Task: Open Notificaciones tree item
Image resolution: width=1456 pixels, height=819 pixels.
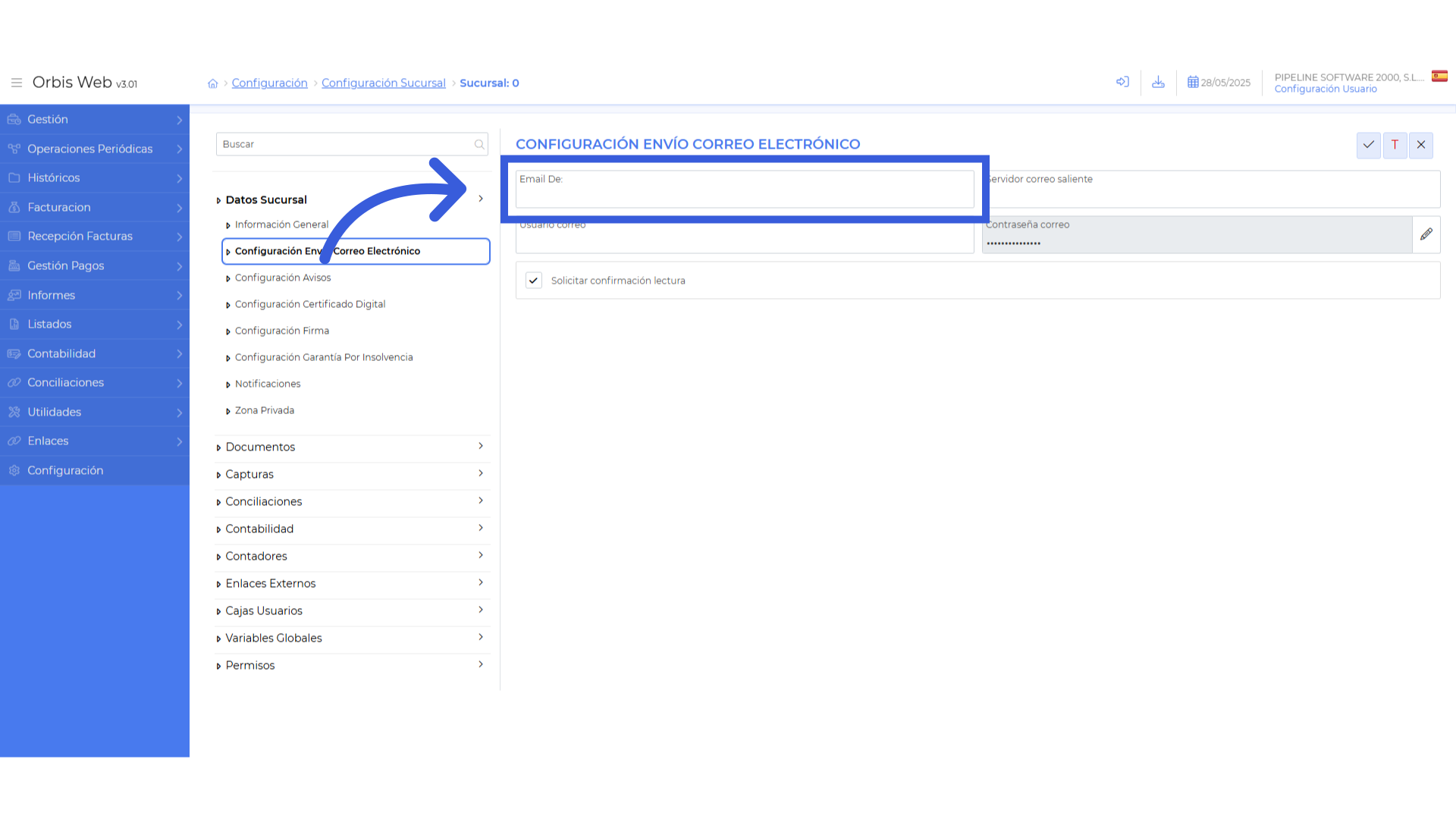Action: (267, 384)
